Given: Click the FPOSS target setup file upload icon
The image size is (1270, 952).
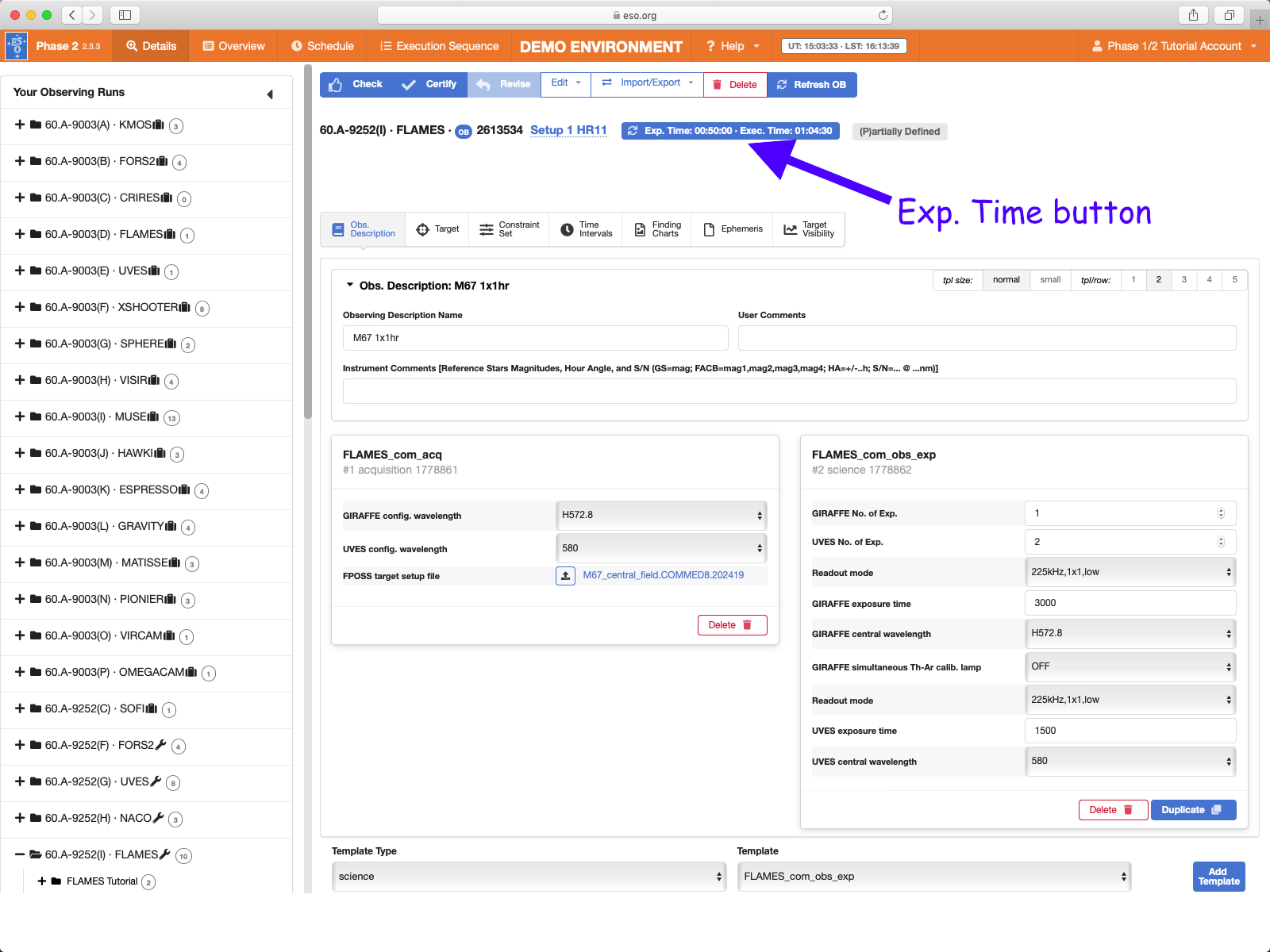Looking at the screenshot, I should [x=565, y=576].
